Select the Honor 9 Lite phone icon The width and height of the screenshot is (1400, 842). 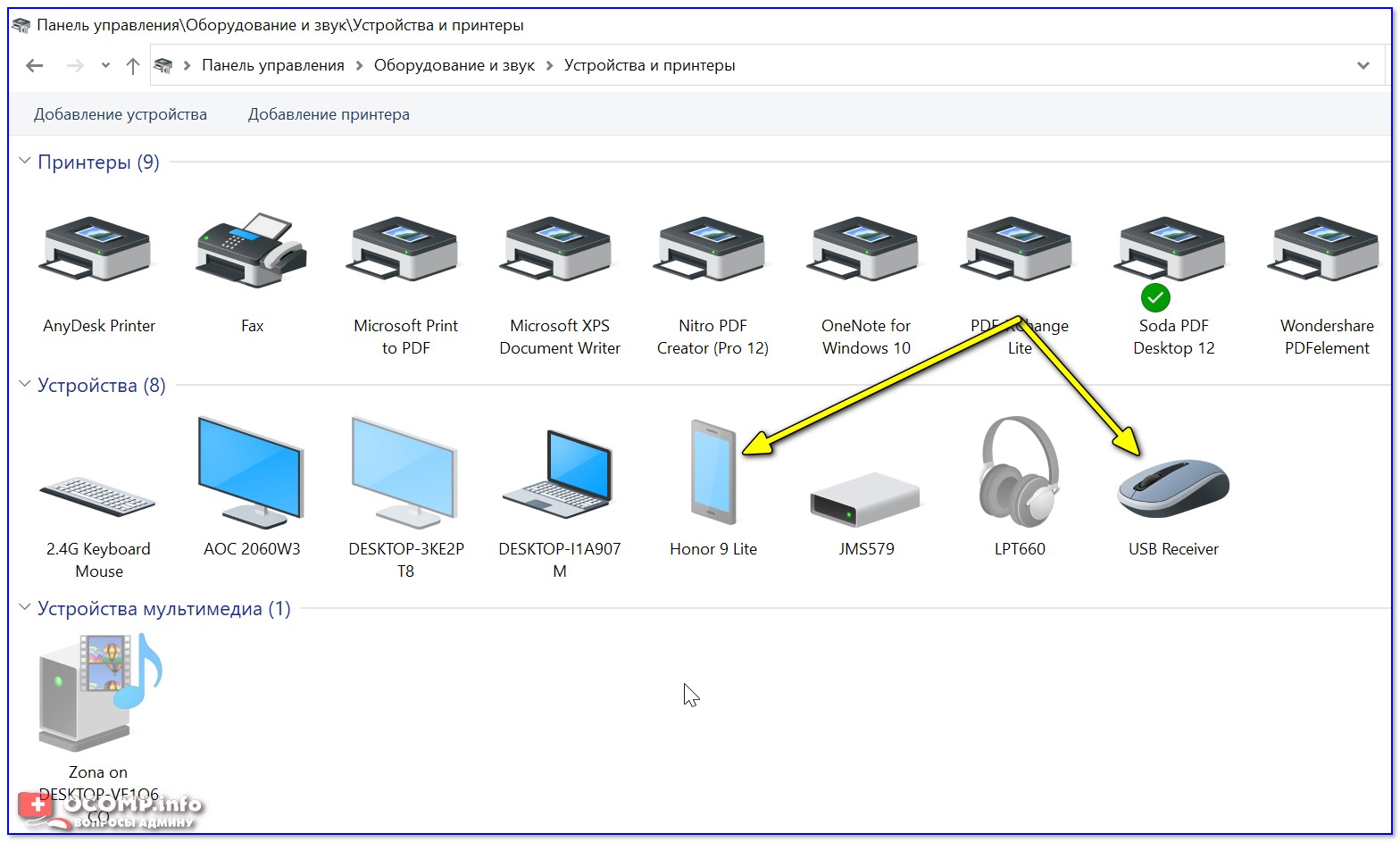712,473
